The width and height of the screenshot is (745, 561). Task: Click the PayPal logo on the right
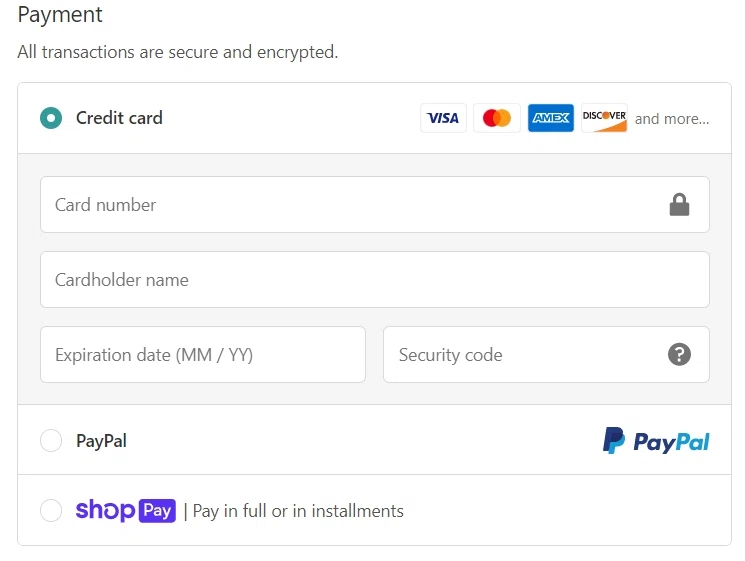click(x=656, y=441)
